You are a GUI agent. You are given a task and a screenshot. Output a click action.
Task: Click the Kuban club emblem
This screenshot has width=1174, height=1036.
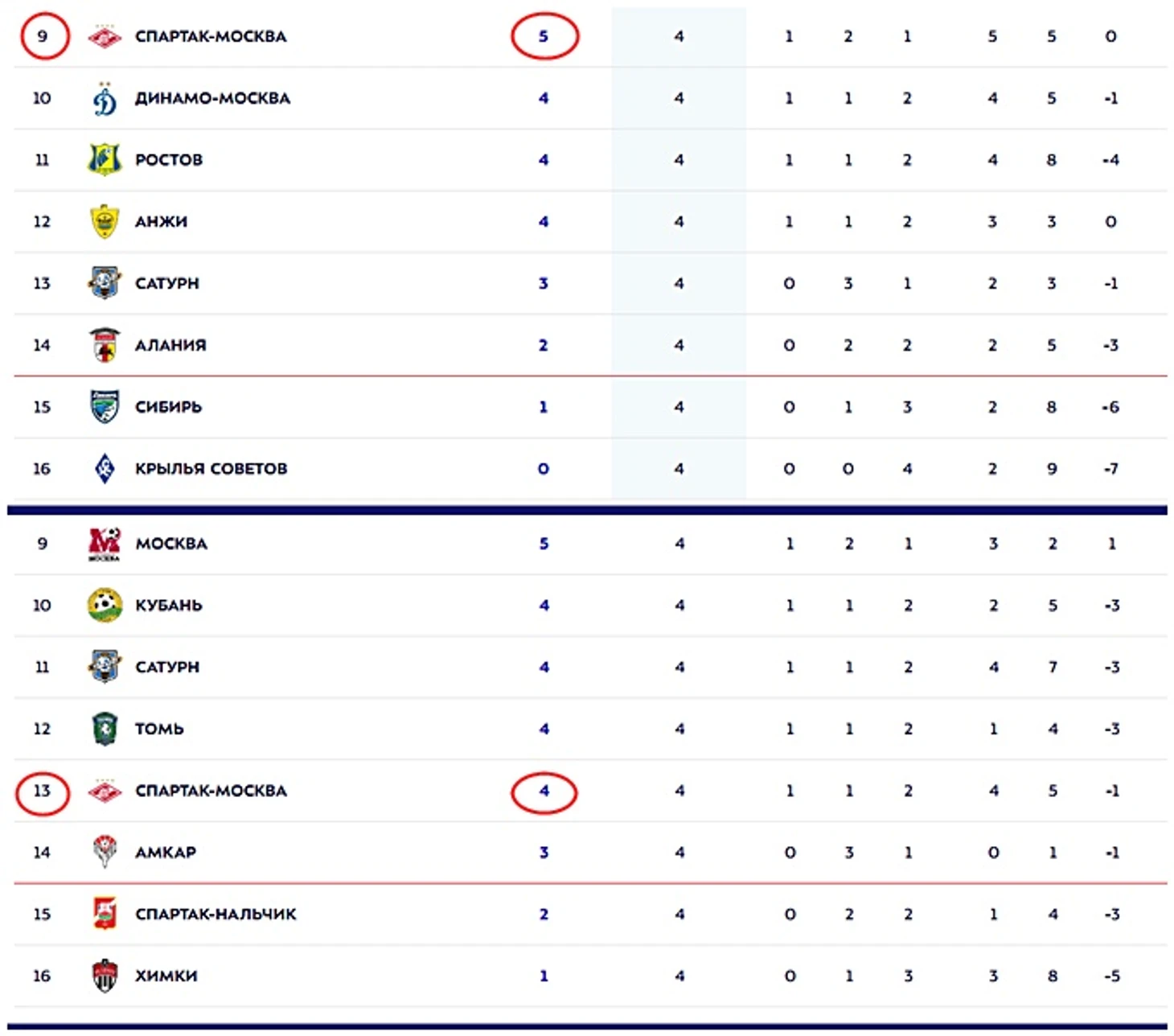pyautogui.click(x=105, y=606)
